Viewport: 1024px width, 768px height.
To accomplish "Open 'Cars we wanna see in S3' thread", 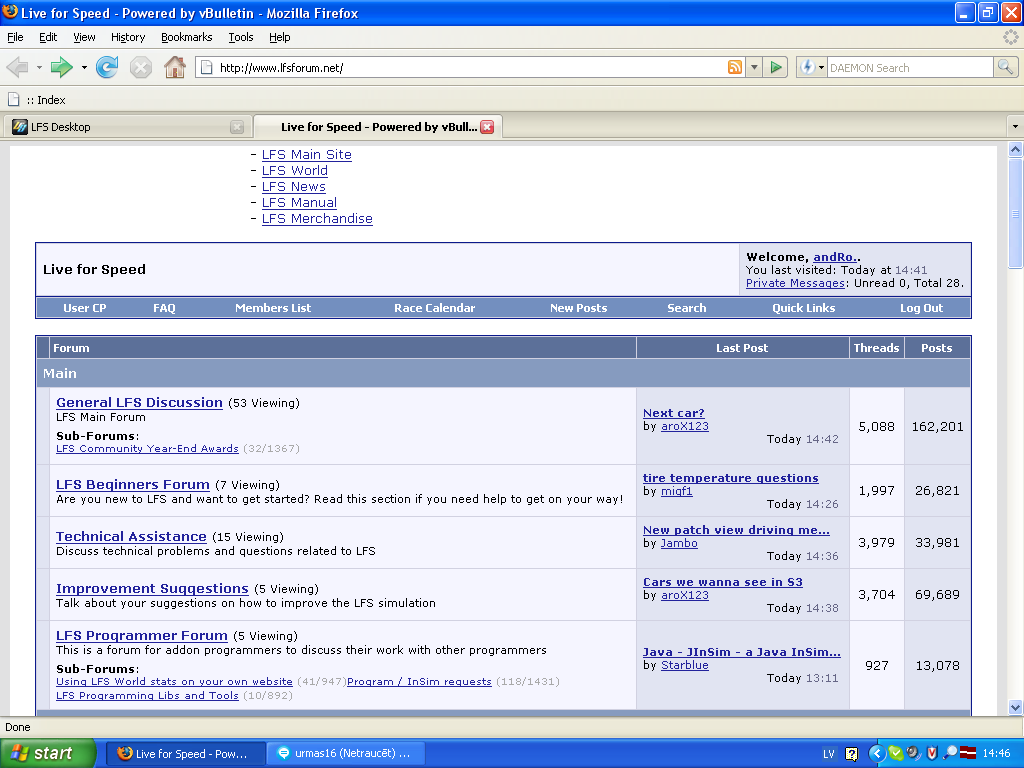I will point(723,583).
